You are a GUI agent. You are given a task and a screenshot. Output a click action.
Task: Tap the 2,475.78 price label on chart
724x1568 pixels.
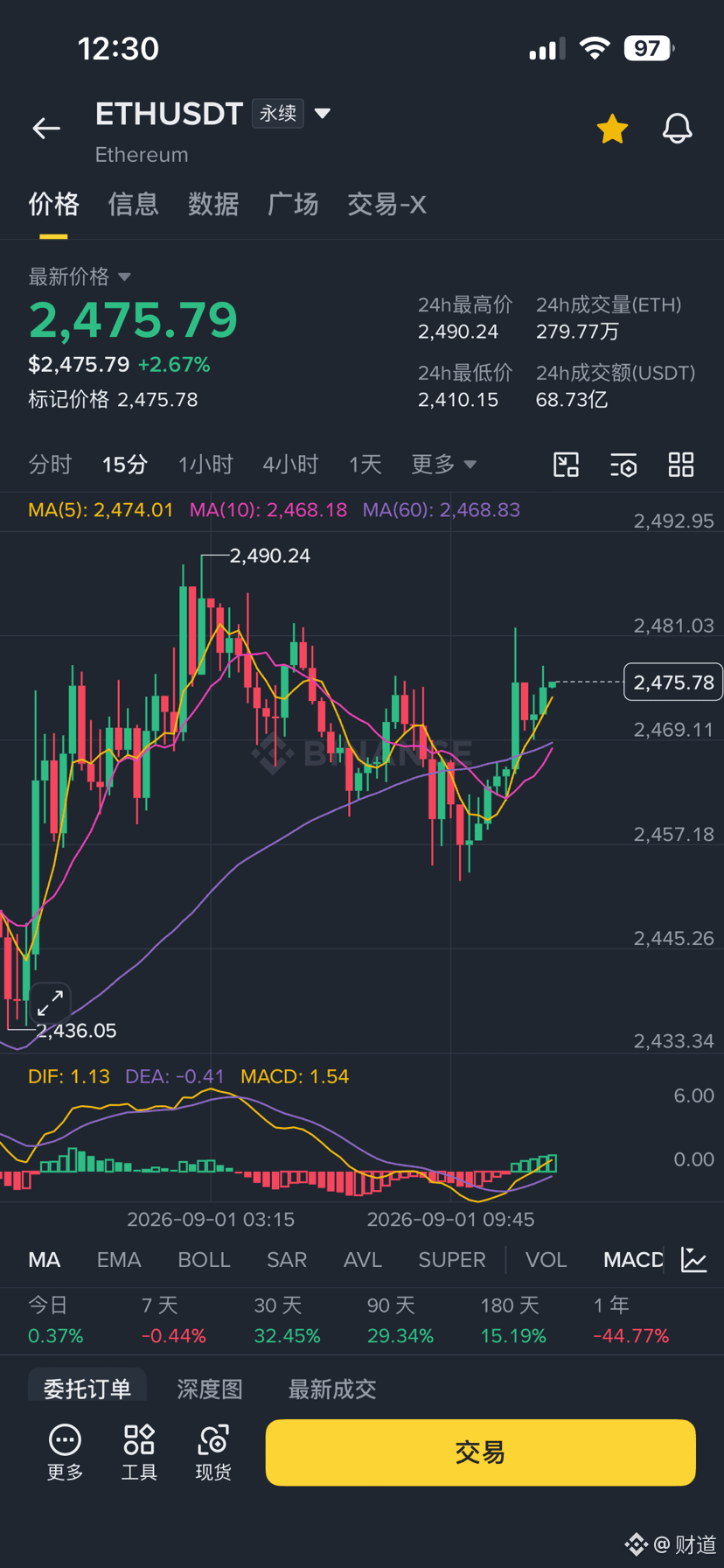click(673, 682)
